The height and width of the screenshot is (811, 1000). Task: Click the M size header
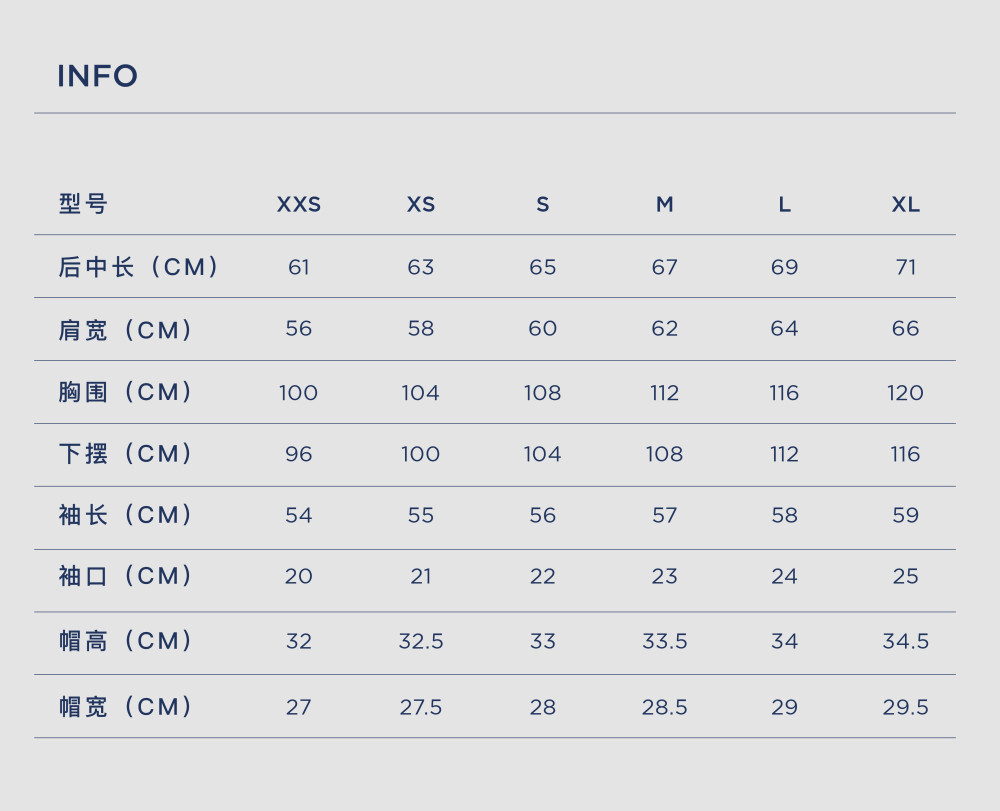click(665, 205)
